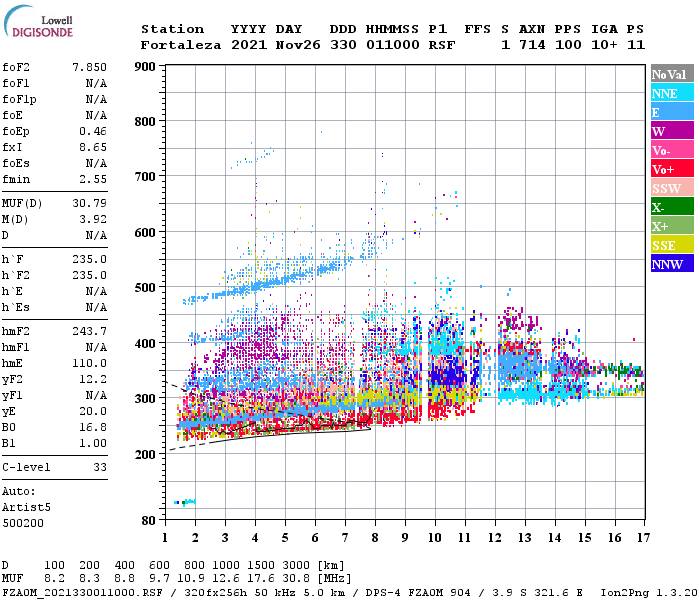
Task: Click the h`F value 235.0
Action: click(89, 259)
